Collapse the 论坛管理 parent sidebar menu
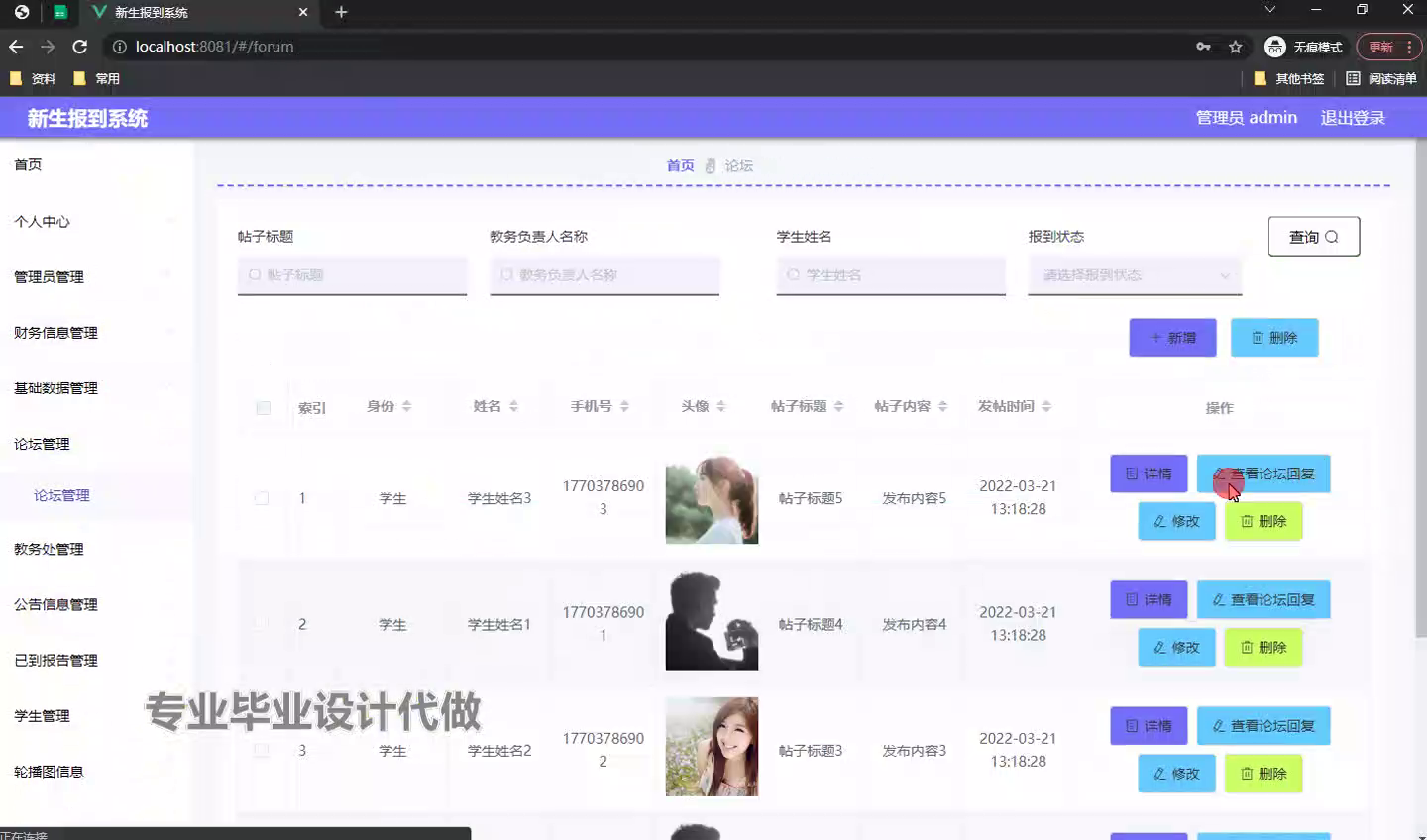The width and height of the screenshot is (1427, 840). coord(96,443)
